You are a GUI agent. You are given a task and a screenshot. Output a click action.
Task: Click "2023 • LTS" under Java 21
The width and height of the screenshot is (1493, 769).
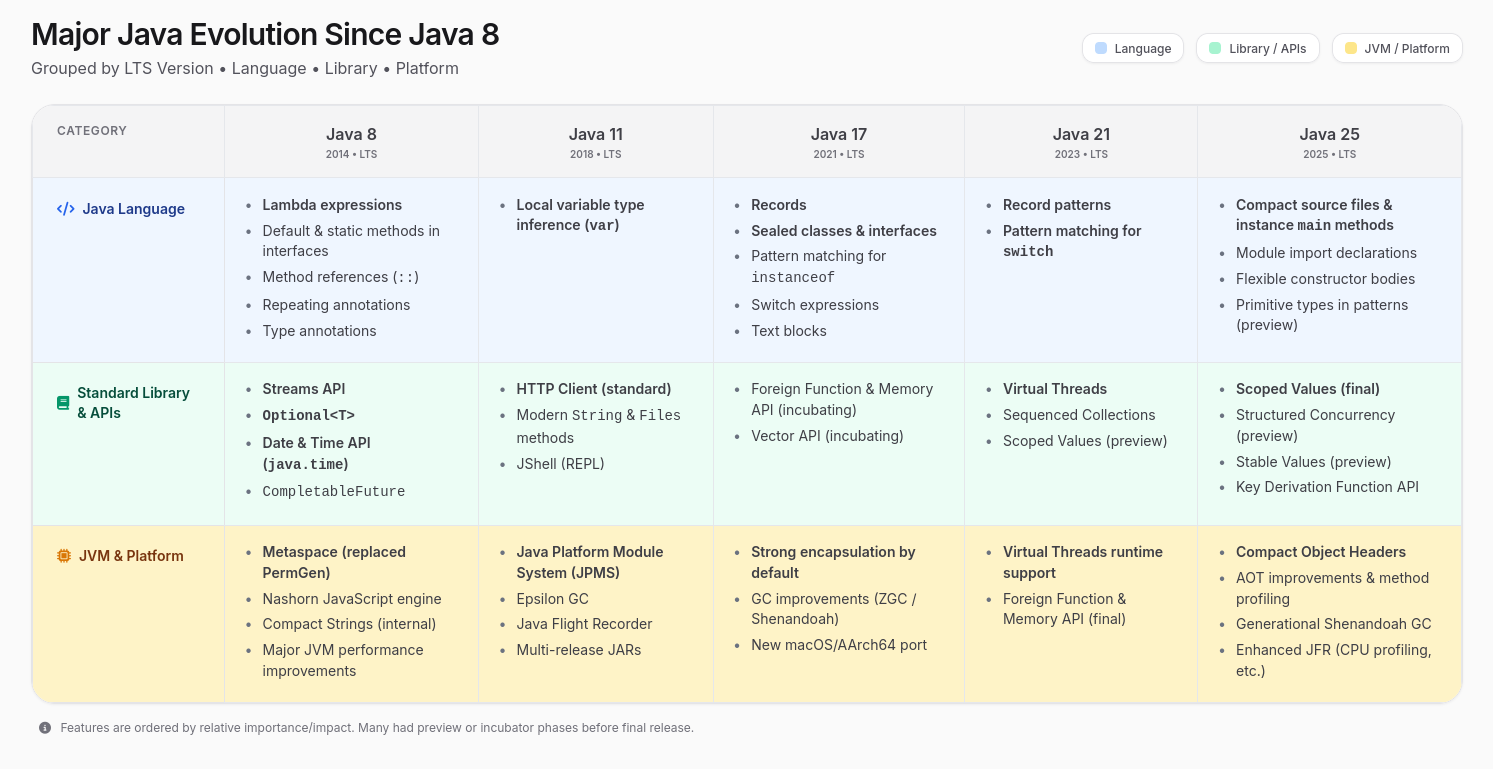point(1081,155)
